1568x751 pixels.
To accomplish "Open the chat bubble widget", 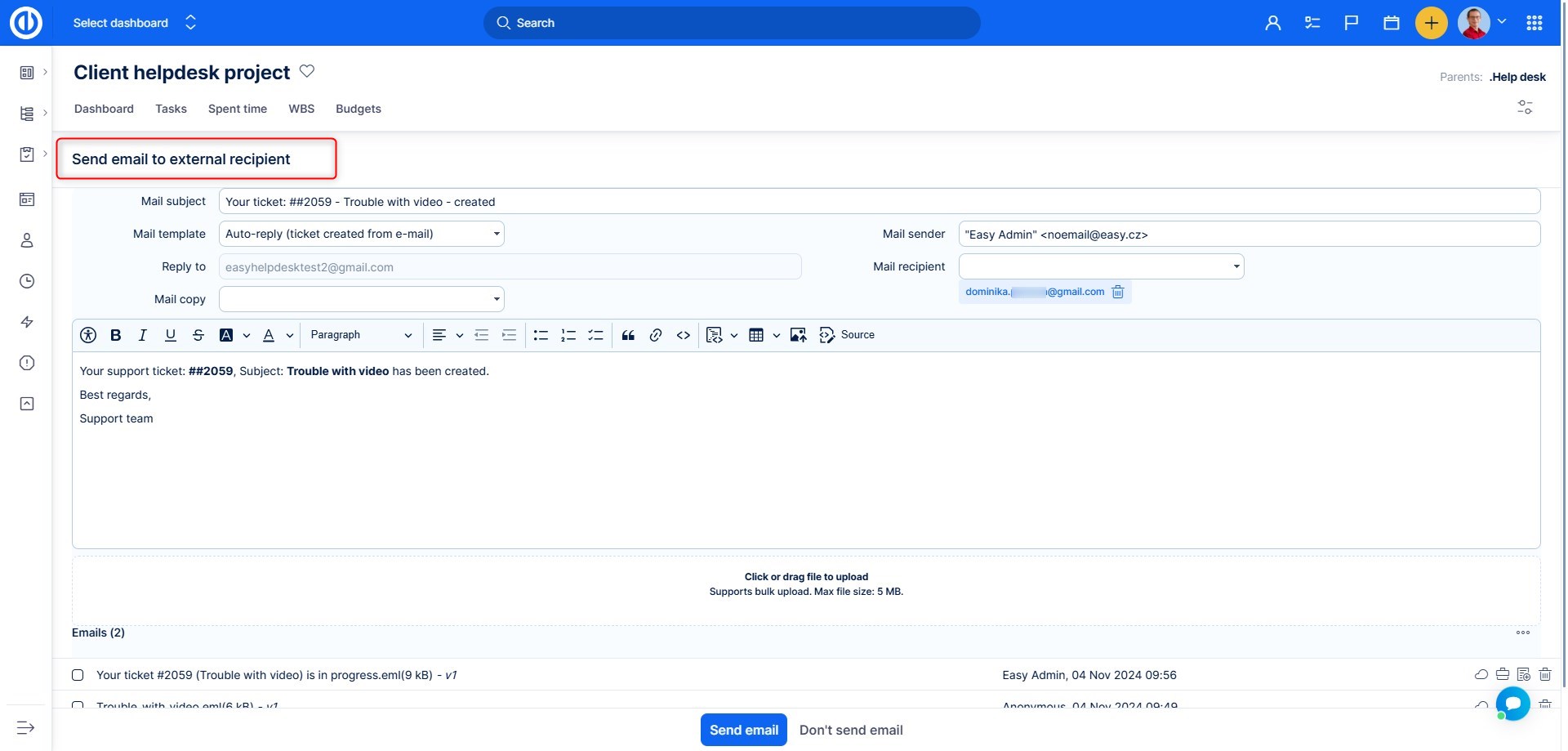I will tap(1512, 703).
